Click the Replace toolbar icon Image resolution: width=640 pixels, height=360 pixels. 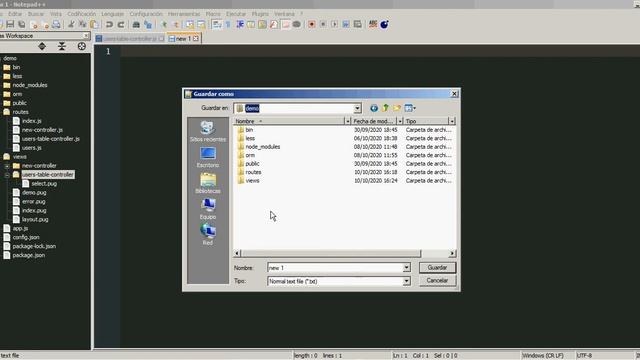(148, 24)
